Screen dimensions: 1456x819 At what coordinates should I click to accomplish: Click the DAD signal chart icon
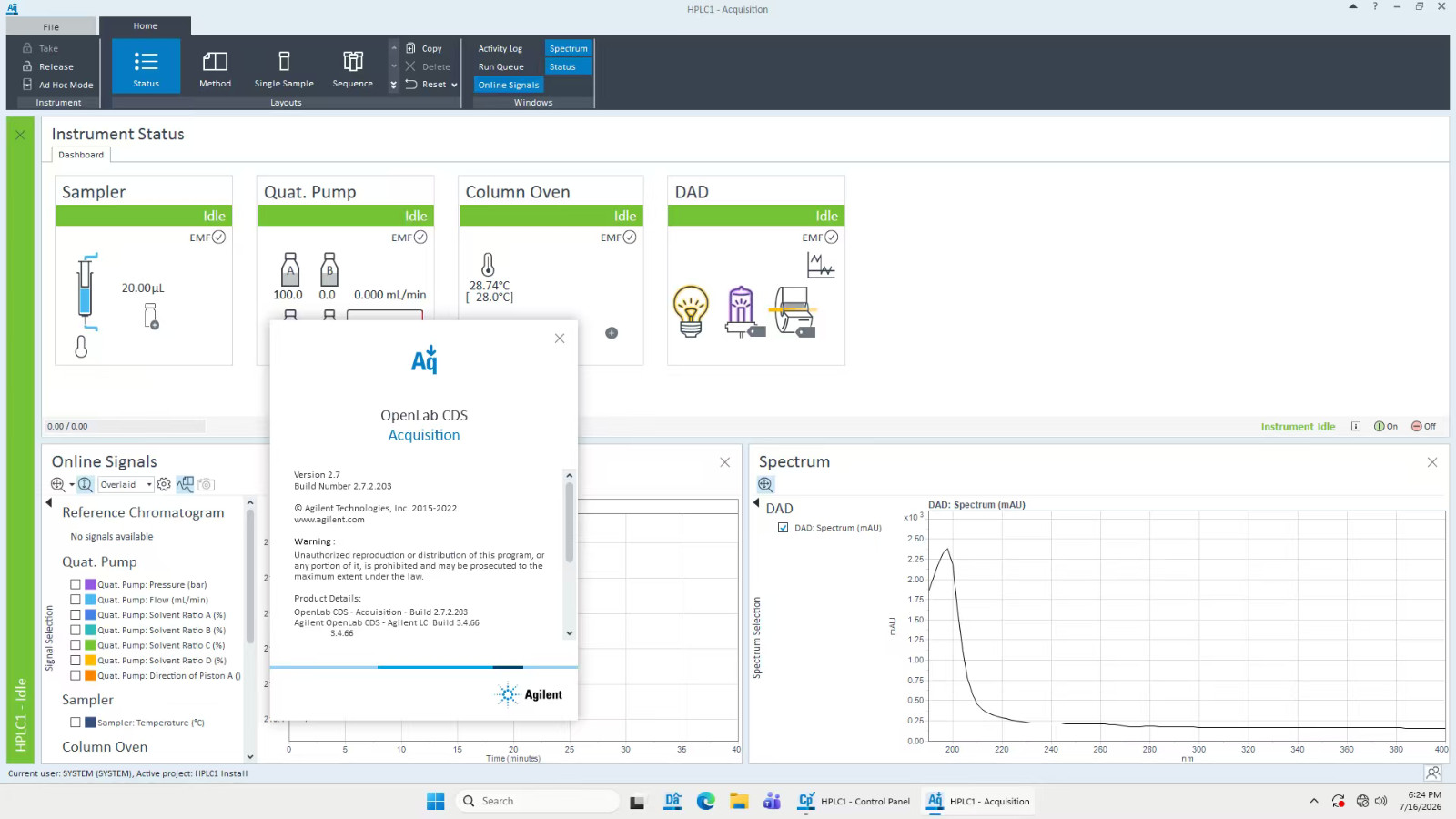[821, 265]
